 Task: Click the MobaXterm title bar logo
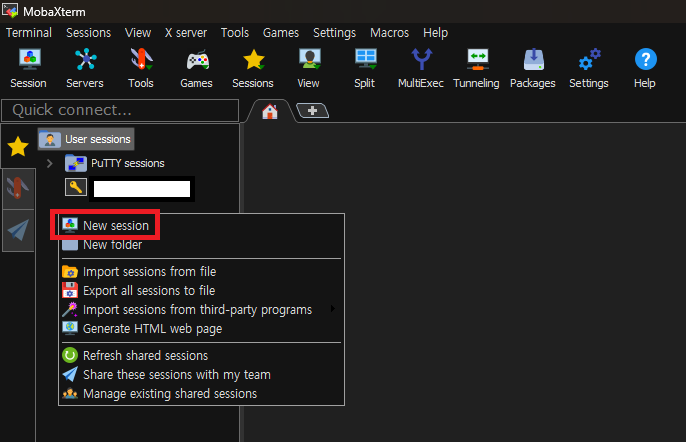10,11
